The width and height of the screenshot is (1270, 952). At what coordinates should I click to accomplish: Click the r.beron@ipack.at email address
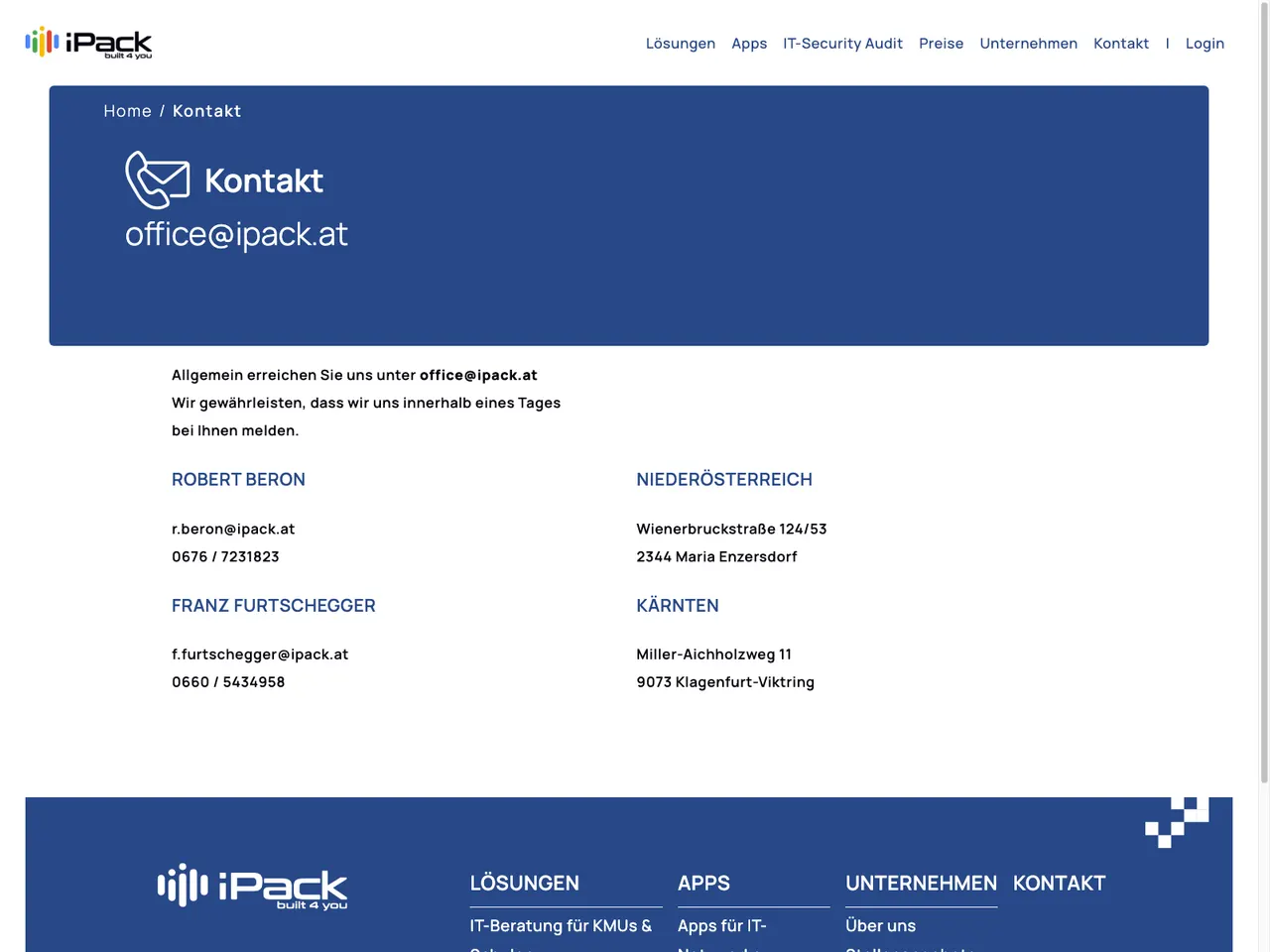tap(233, 529)
